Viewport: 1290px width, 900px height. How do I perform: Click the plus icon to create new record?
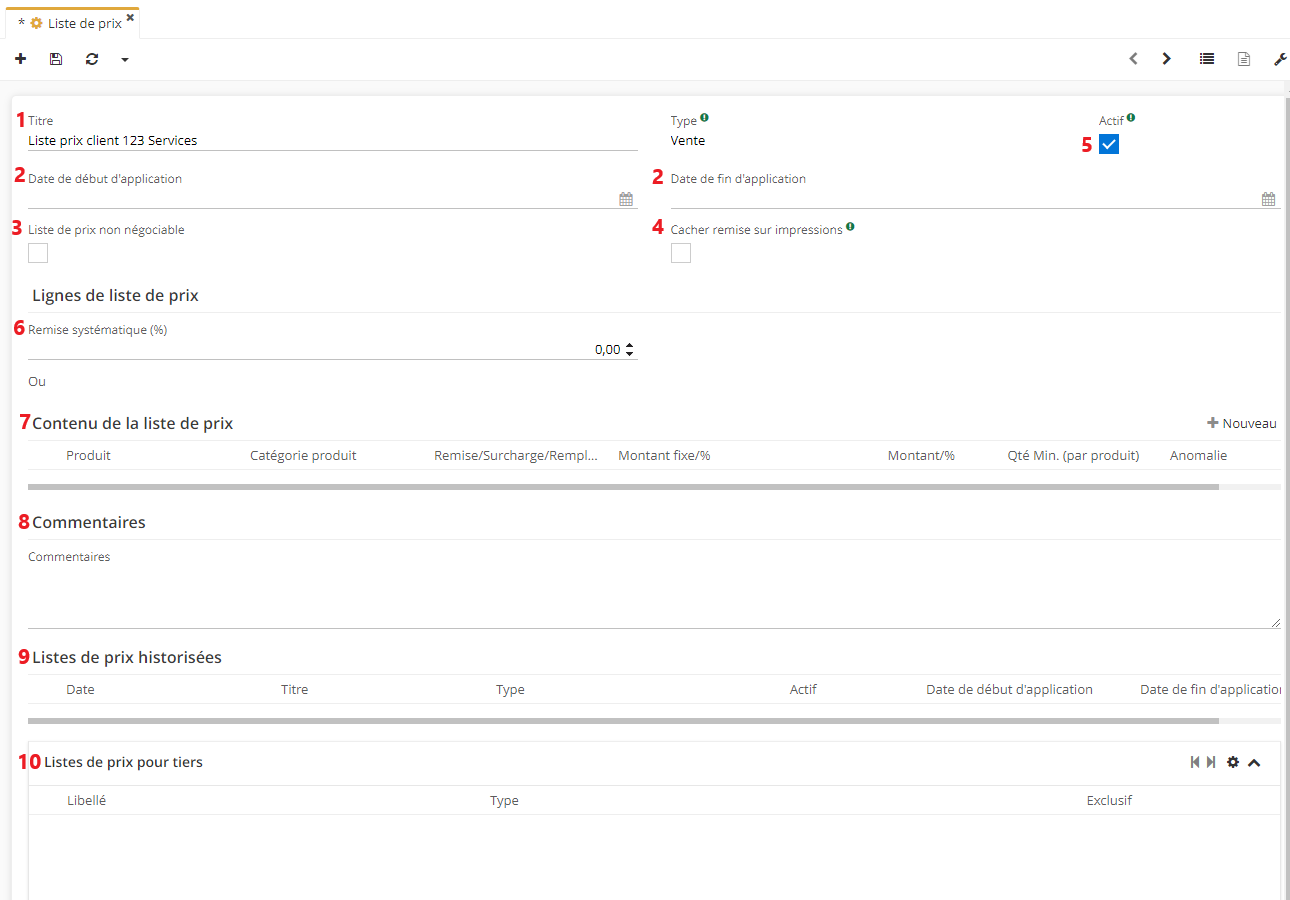pyautogui.click(x=21, y=59)
